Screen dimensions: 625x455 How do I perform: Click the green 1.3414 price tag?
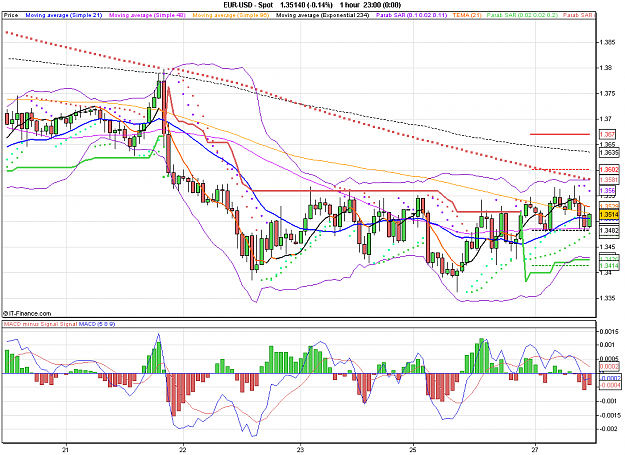coord(609,266)
